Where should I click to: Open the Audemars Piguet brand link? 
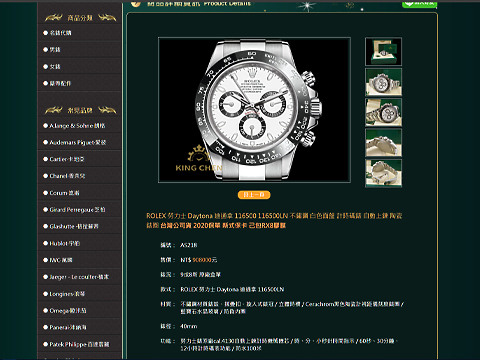tap(78, 142)
